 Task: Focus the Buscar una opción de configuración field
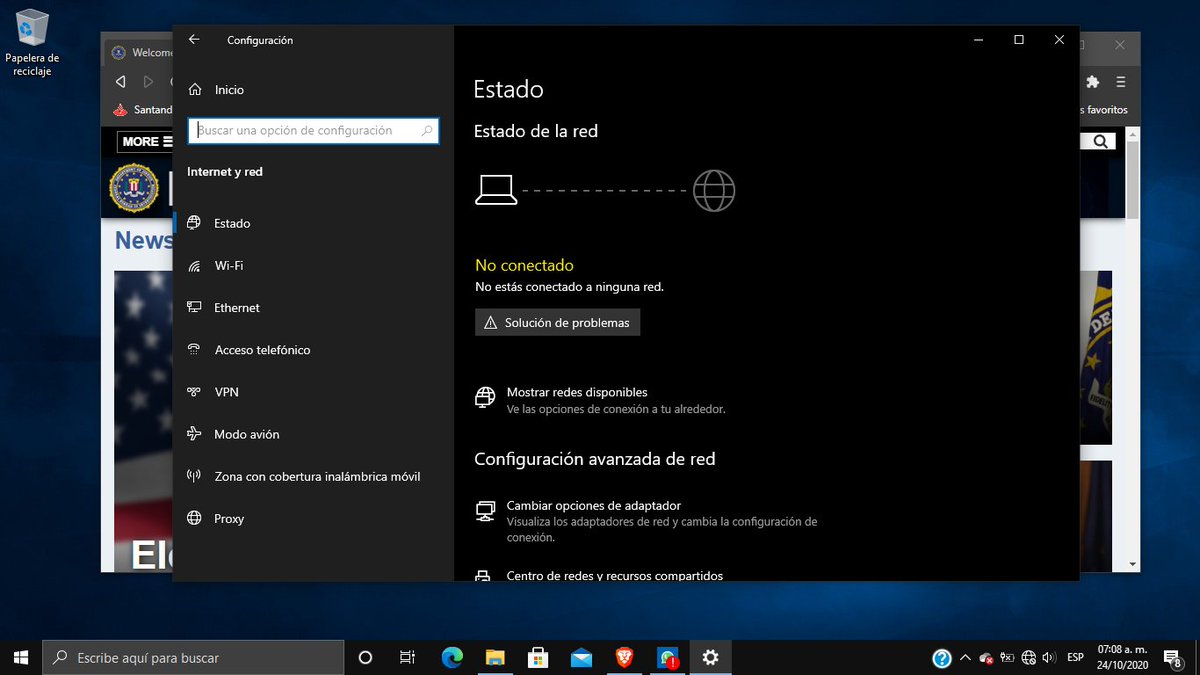coord(313,130)
